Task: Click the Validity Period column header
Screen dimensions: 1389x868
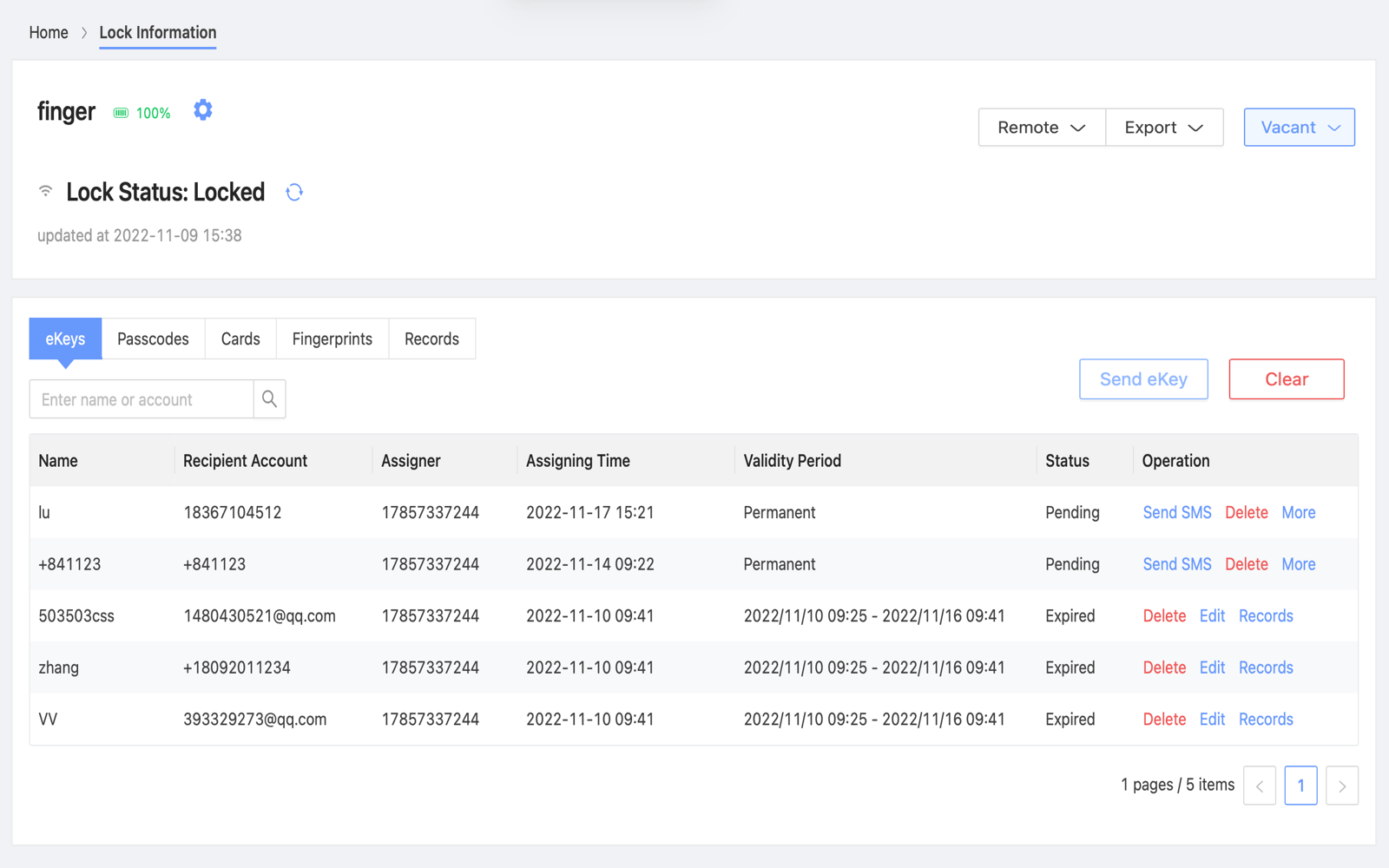Action: [x=792, y=461]
